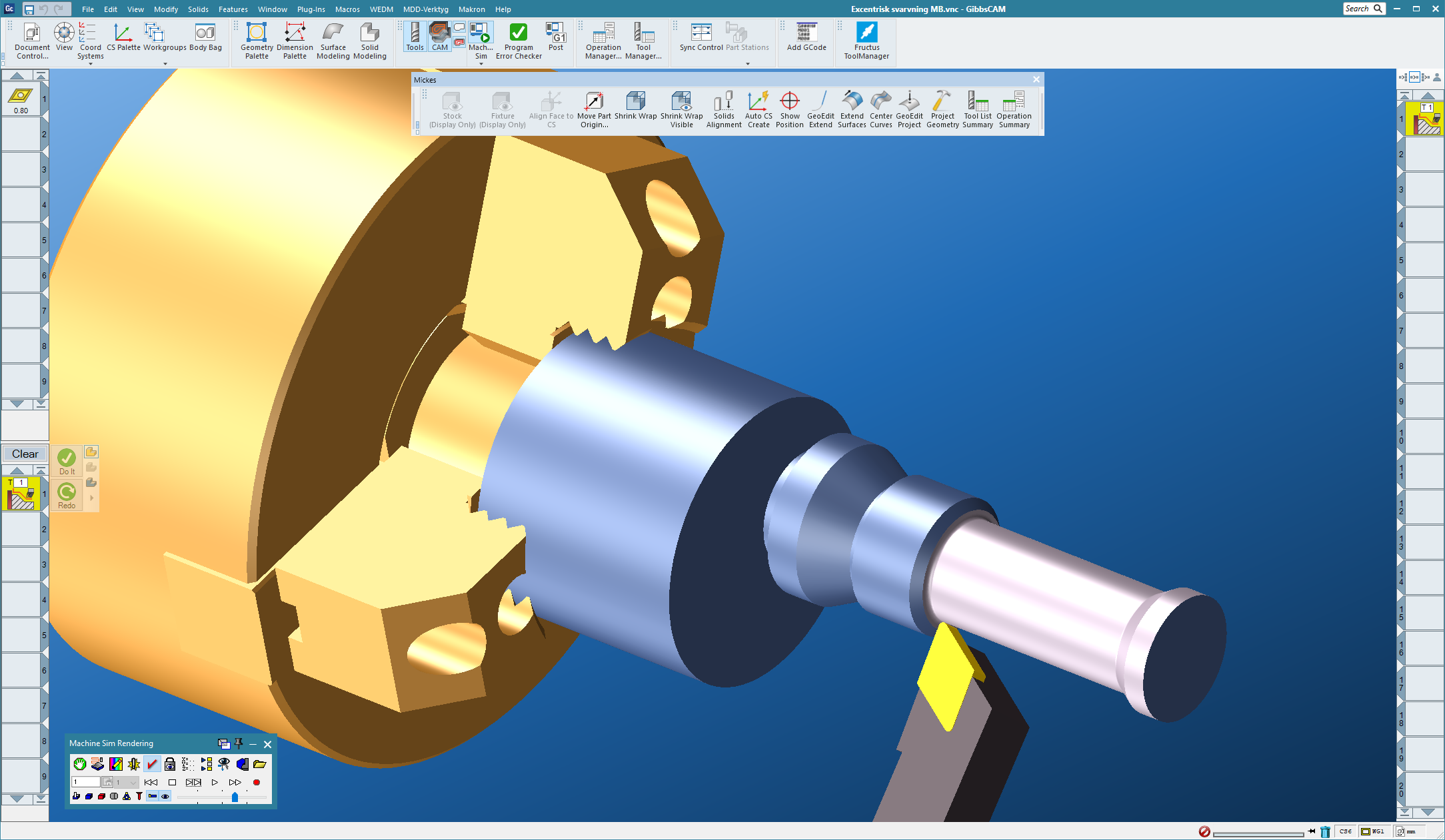Open the Dimension Palette

tap(295, 41)
